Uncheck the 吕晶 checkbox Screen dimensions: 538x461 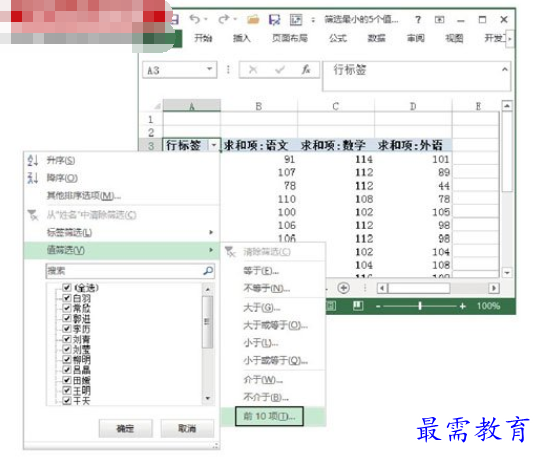pyautogui.click(x=67, y=370)
